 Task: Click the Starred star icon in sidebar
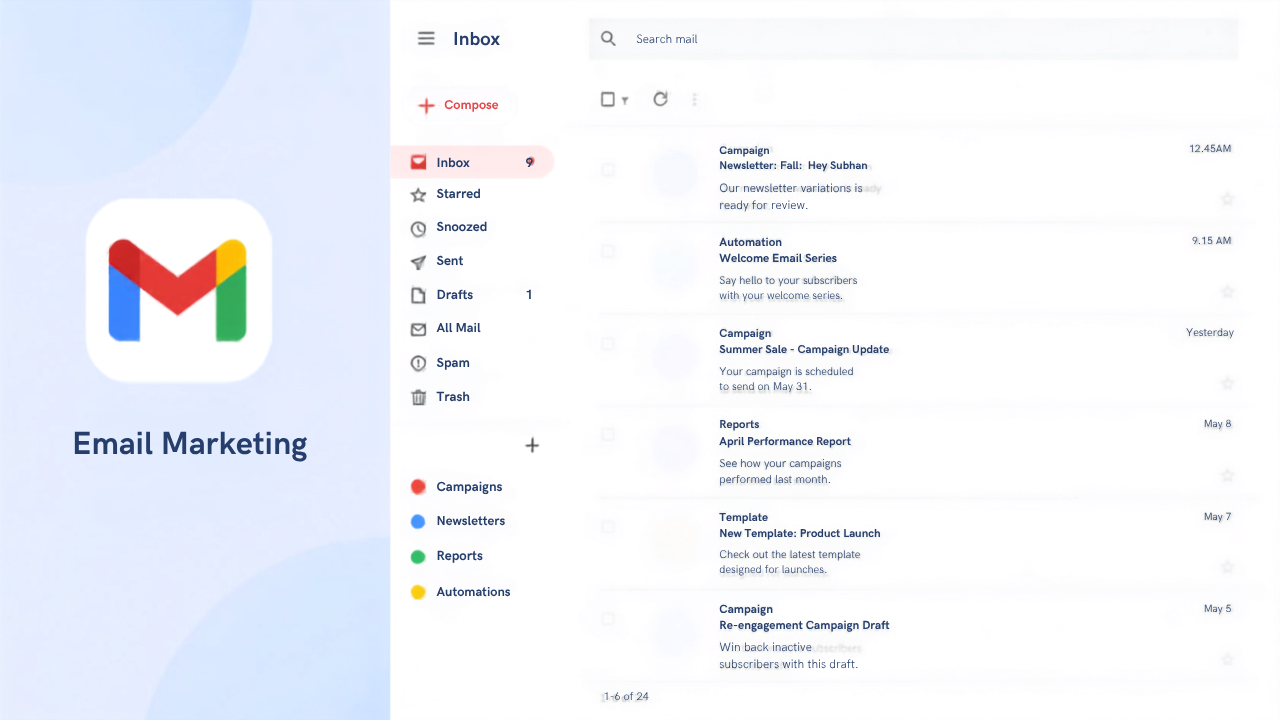[x=418, y=195]
